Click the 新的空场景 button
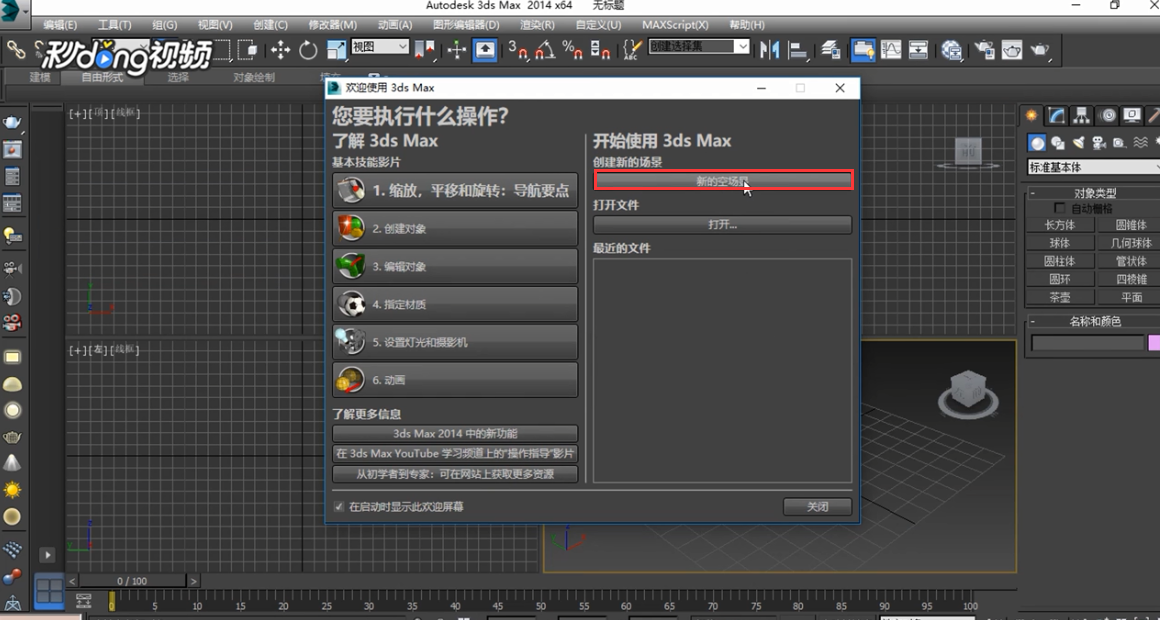Image resolution: width=1160 pixels, height=620 pixels. [x=724, y=181]
